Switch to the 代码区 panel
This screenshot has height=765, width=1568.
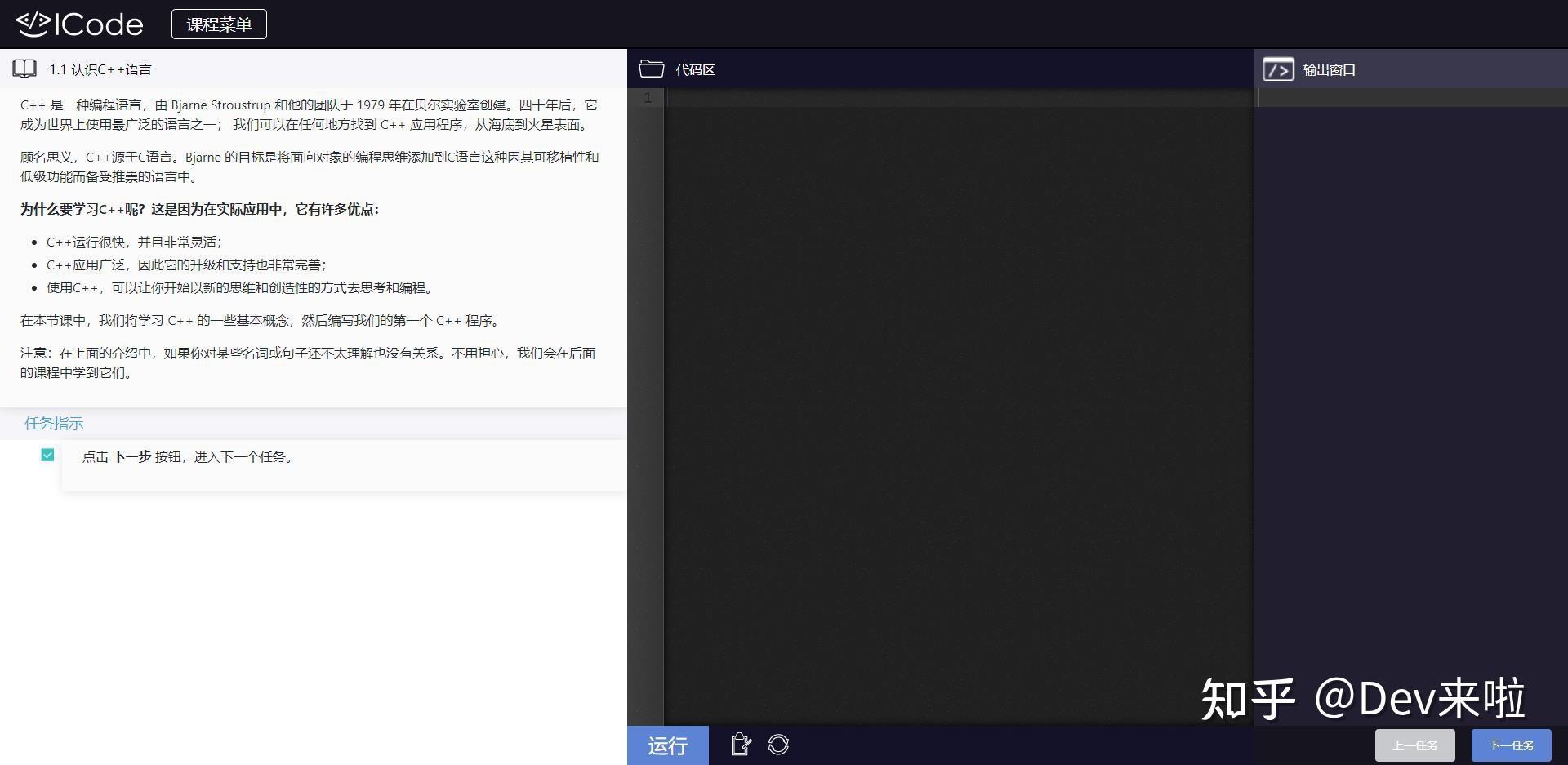point(694,69)
